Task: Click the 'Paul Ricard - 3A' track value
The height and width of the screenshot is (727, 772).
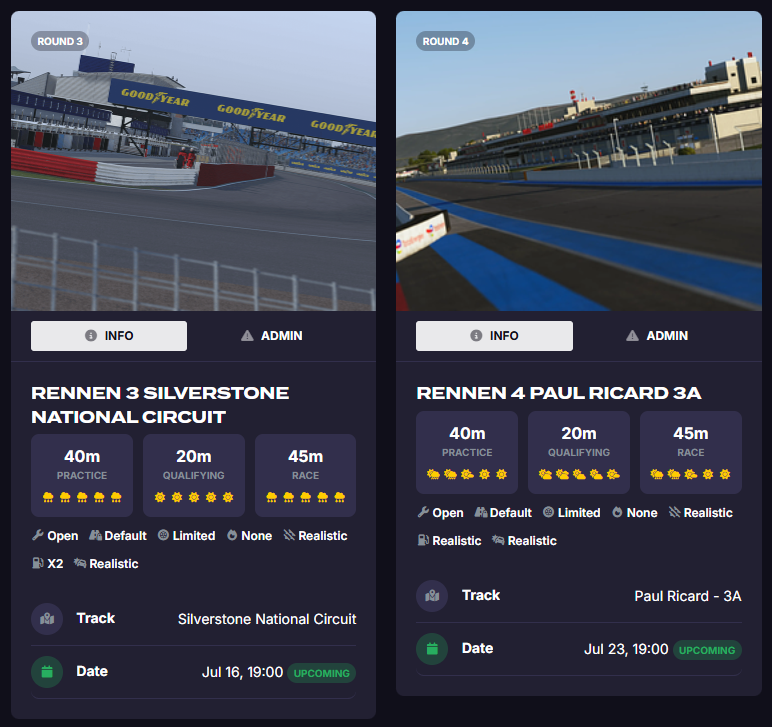Action: point(688,596)
